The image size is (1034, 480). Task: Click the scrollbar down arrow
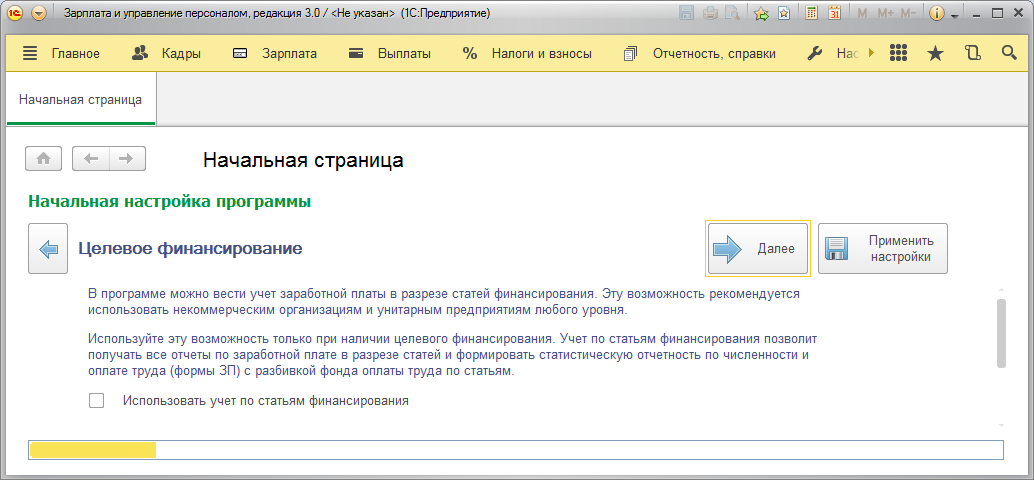click(x=1001, y=426)
